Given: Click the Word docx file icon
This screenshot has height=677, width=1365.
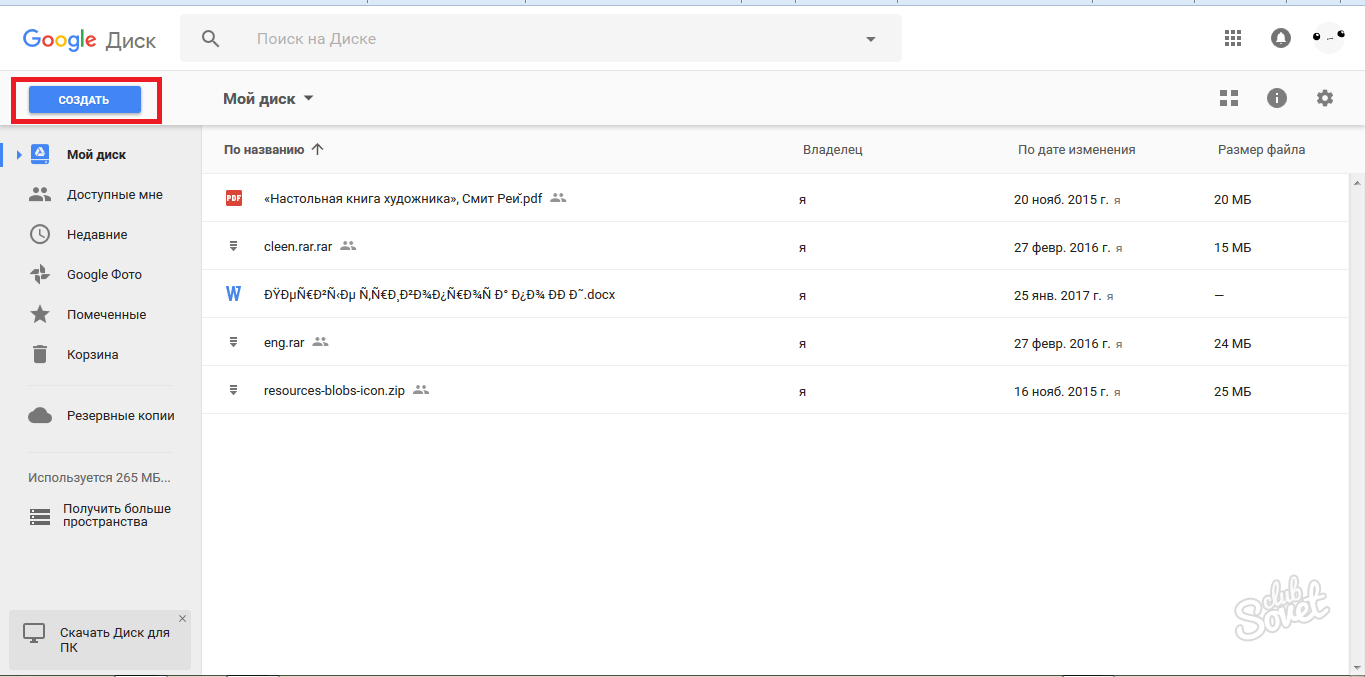Looking at the screenshot, I should coord(234,295).
